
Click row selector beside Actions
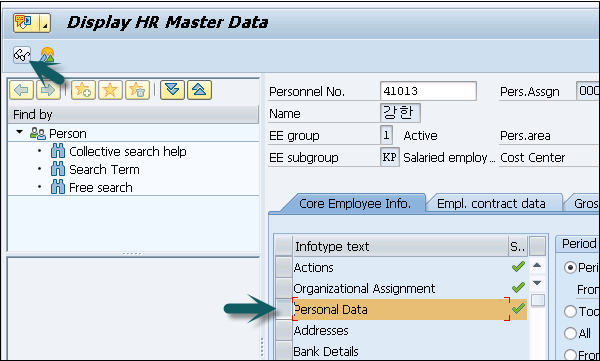pos(284,267)
